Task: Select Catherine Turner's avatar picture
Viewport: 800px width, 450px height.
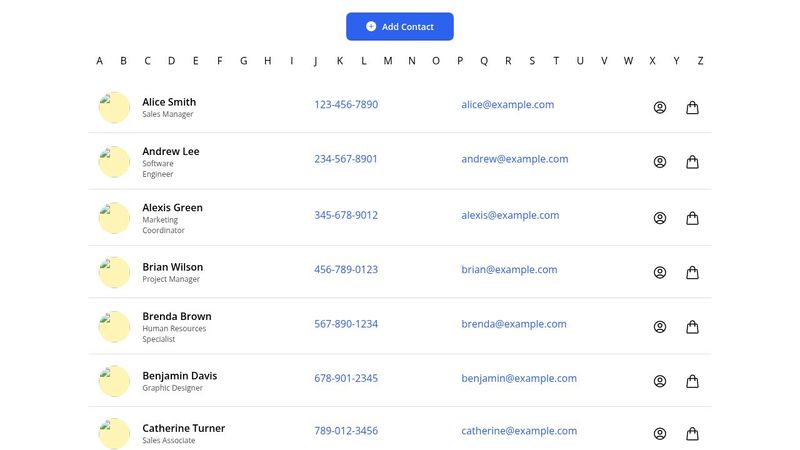Action: 114,434
